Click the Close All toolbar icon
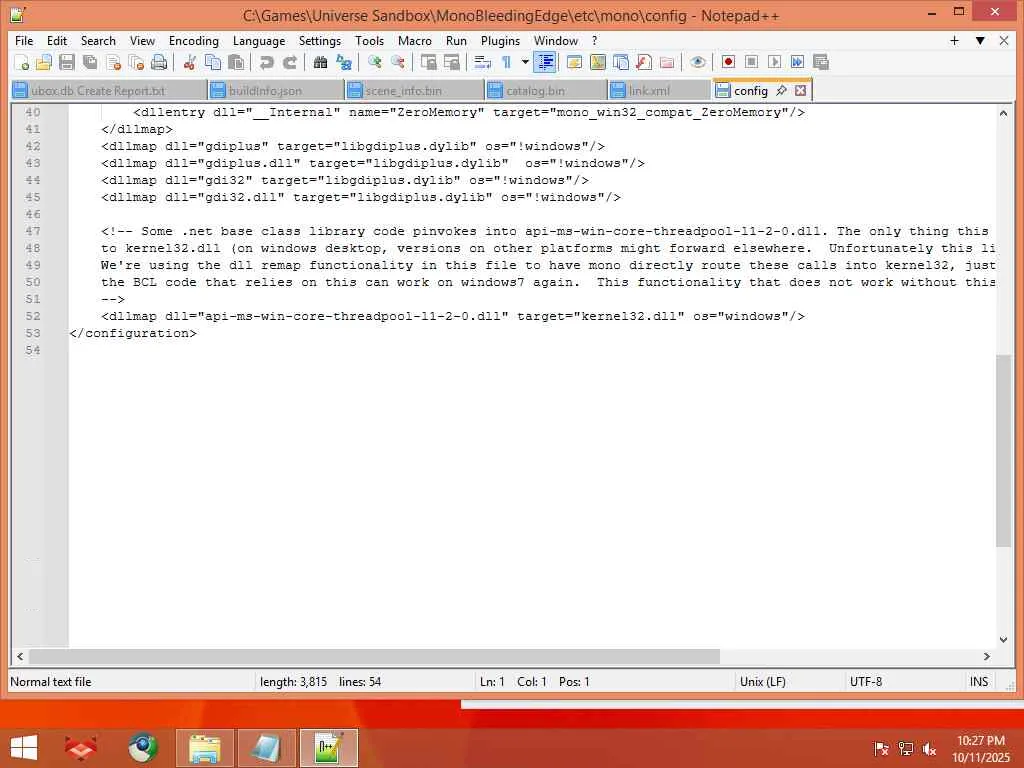Viewport: 1024px width, 768px height. tap(136, 62)
